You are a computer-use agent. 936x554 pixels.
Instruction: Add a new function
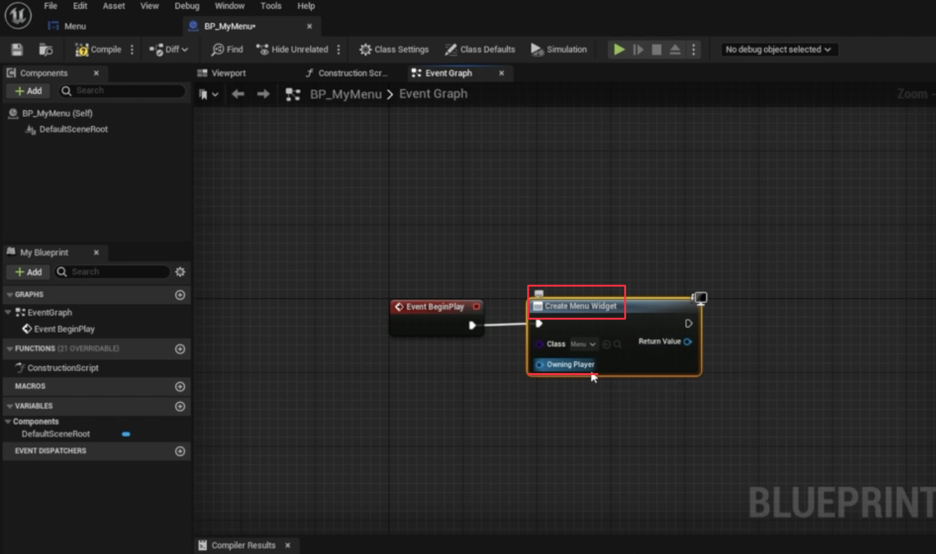pyautogui.click(x=180, y=349)
